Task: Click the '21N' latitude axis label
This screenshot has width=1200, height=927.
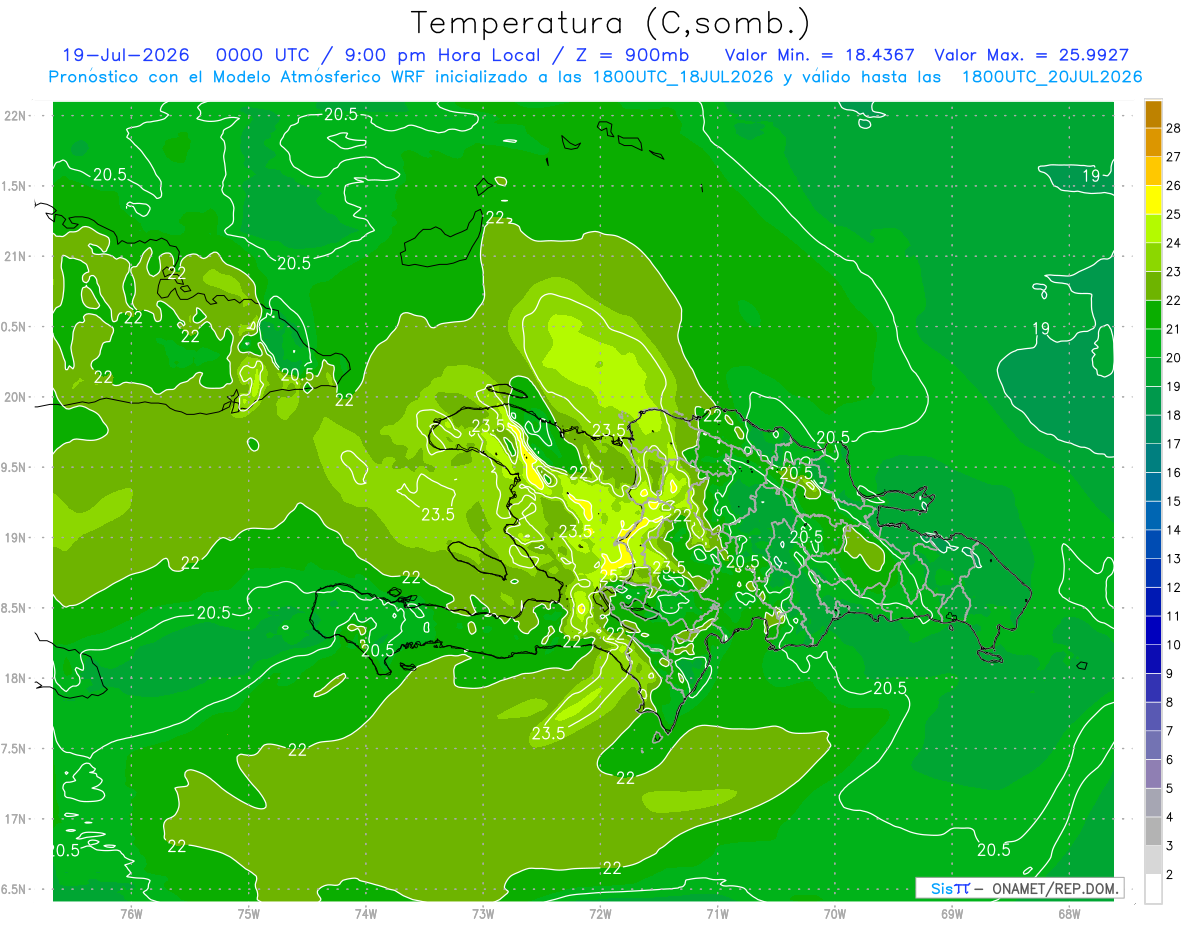Action: pyautogui.click(x=16, y=256)
